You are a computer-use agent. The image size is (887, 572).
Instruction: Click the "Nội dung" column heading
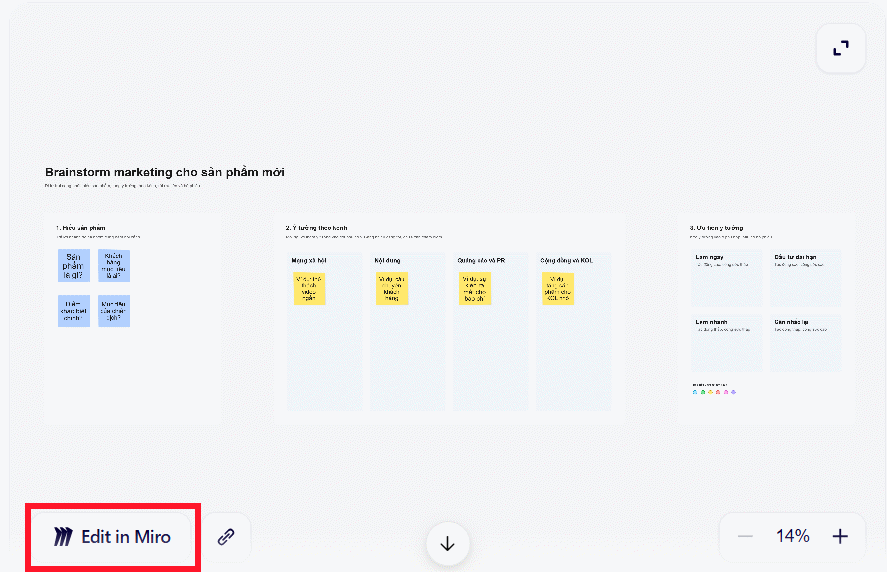387,260
